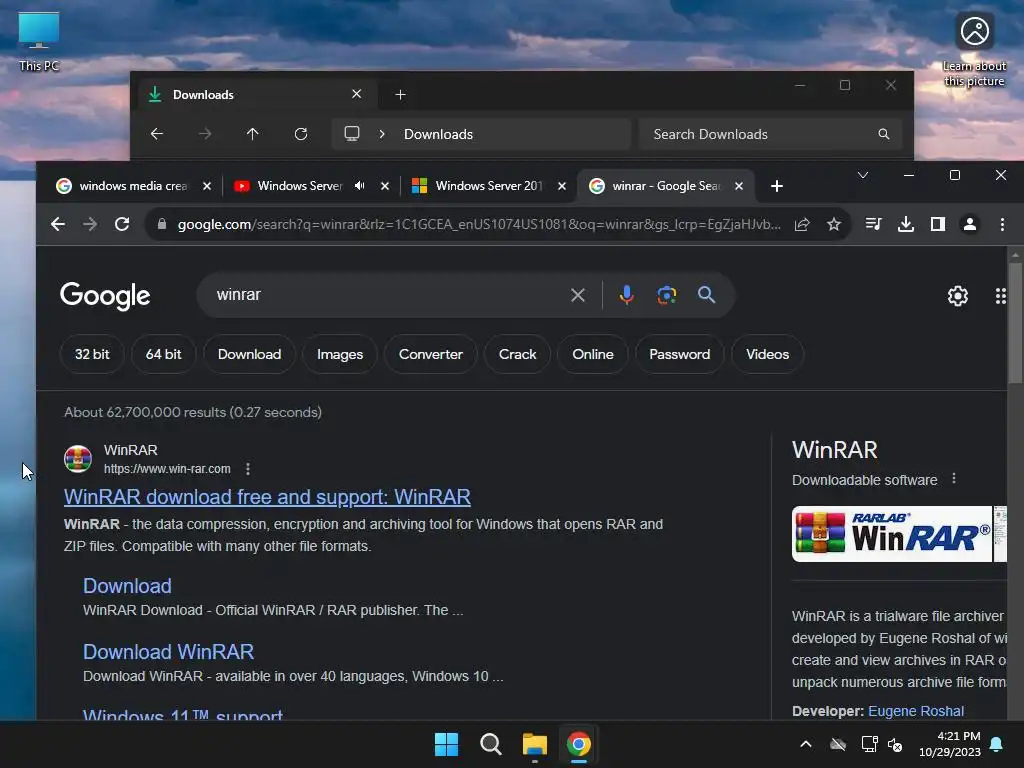Open Windows Start menu

coord(447,744)
